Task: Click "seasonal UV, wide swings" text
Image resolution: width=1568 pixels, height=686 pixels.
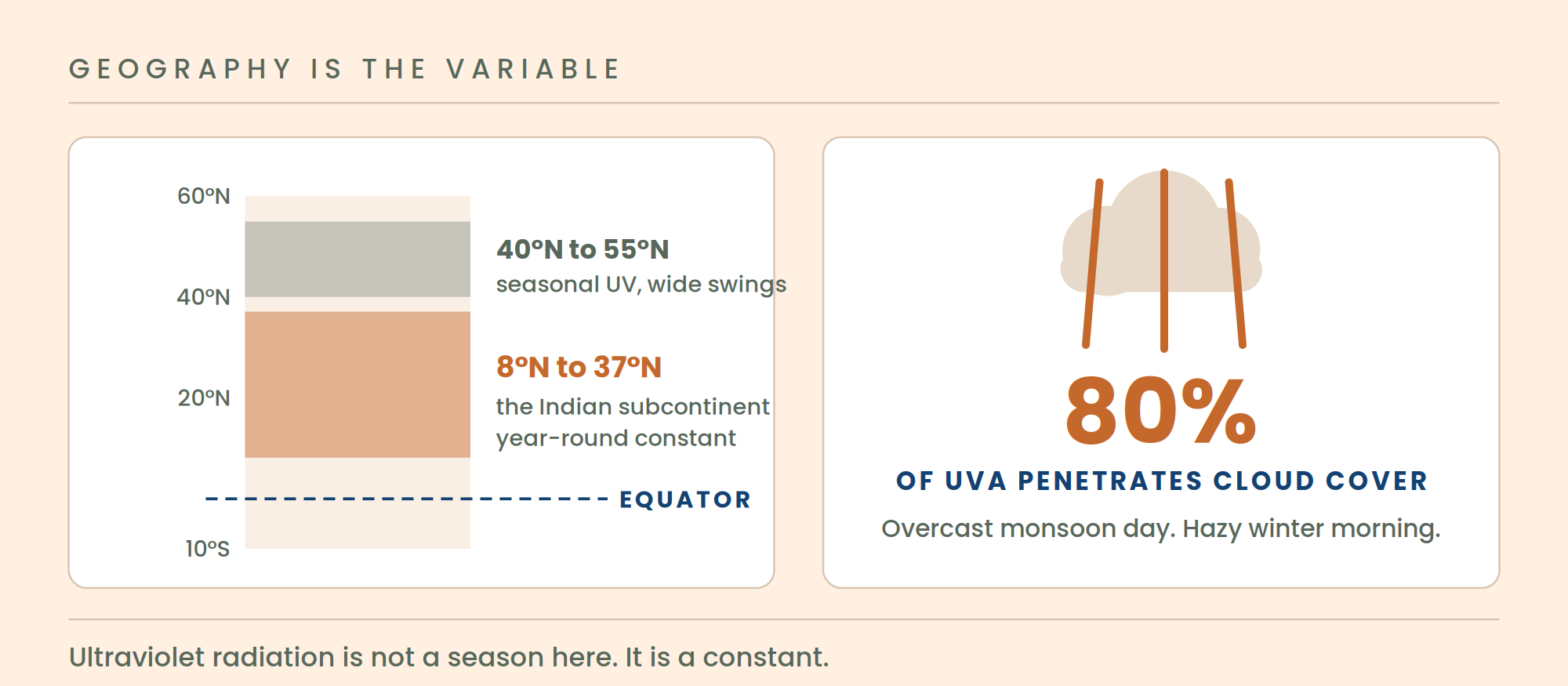Action: pyautogui.click(x=641, y=285)
